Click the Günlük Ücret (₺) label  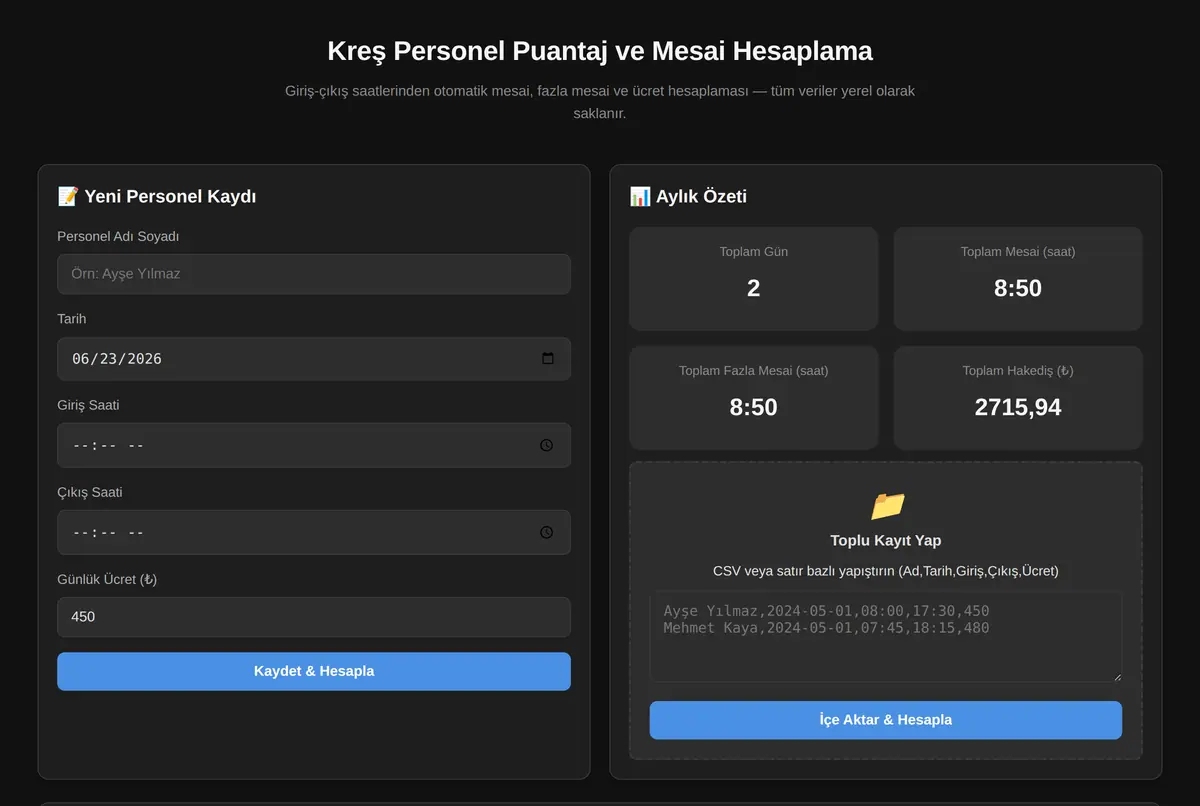pos(107,579)
